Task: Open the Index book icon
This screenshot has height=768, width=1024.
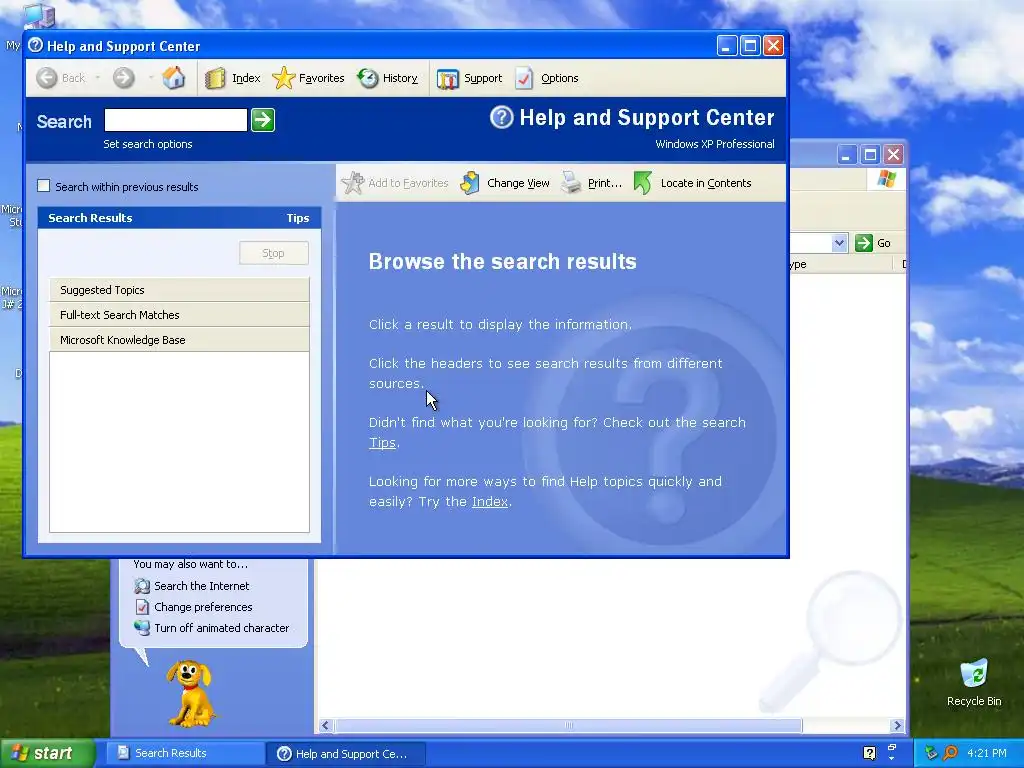Action: pos(215,78)
